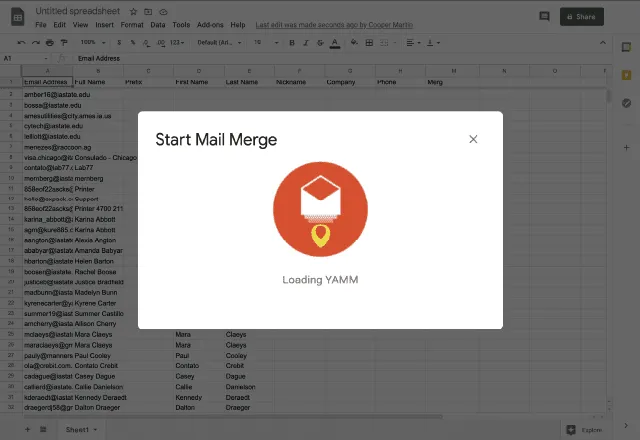The width and height of the screenshot is (640, 440).
Task: Toggle strikethrough formatting
Action: pyautogui.click(x=320, y=42)
